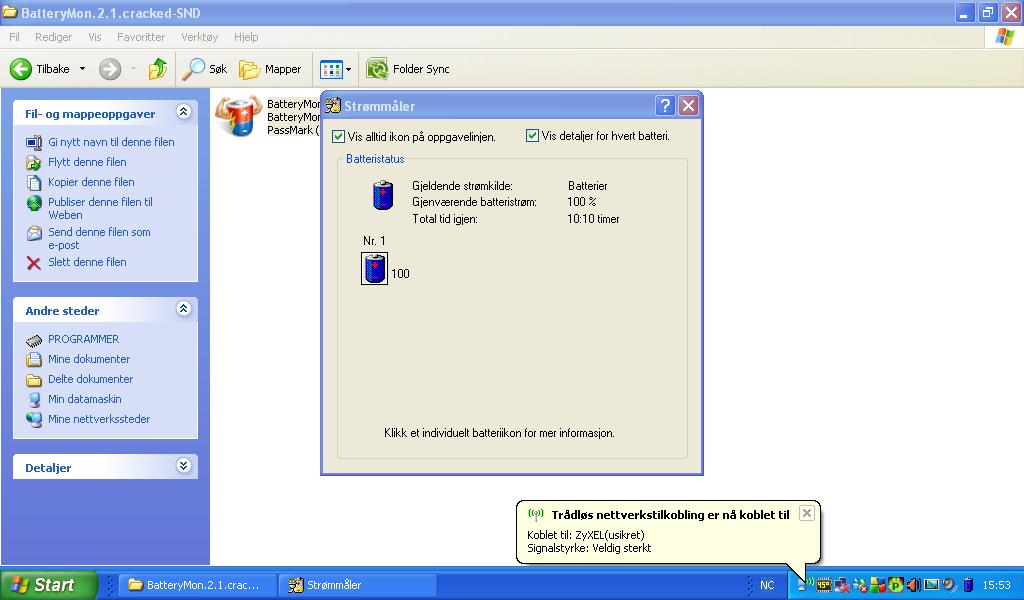Click the disconnected network tray icon
The width and height of the screenshot is (1024, 600).
842,585
